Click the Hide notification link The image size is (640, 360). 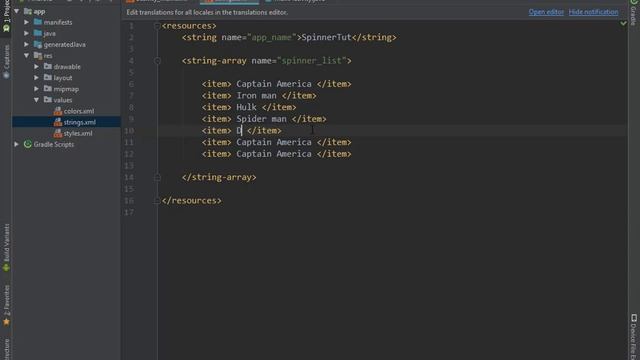593,12
